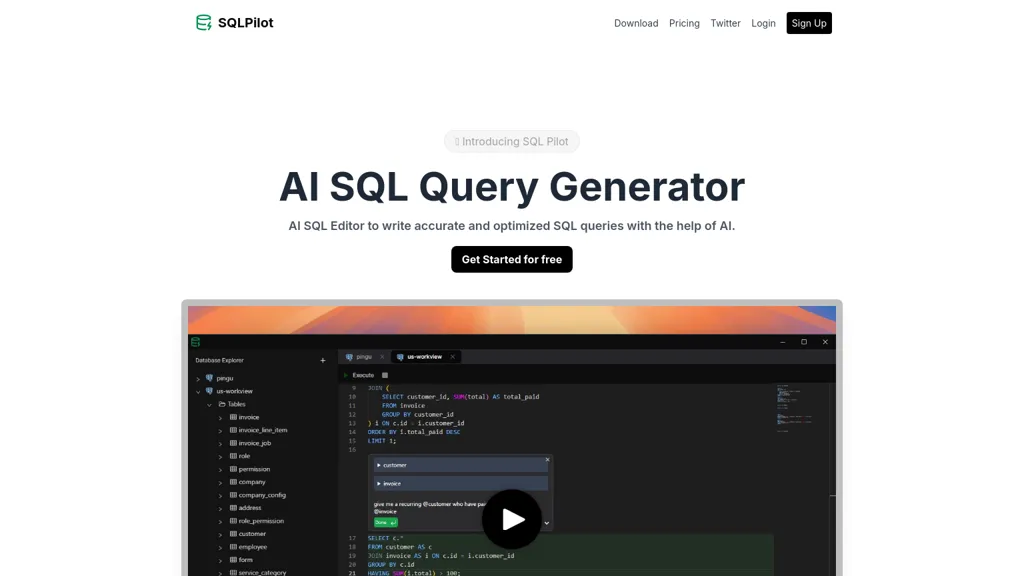Click the SQLPilot green database logo icon
1024x576 pixels.
pos(204,23)
